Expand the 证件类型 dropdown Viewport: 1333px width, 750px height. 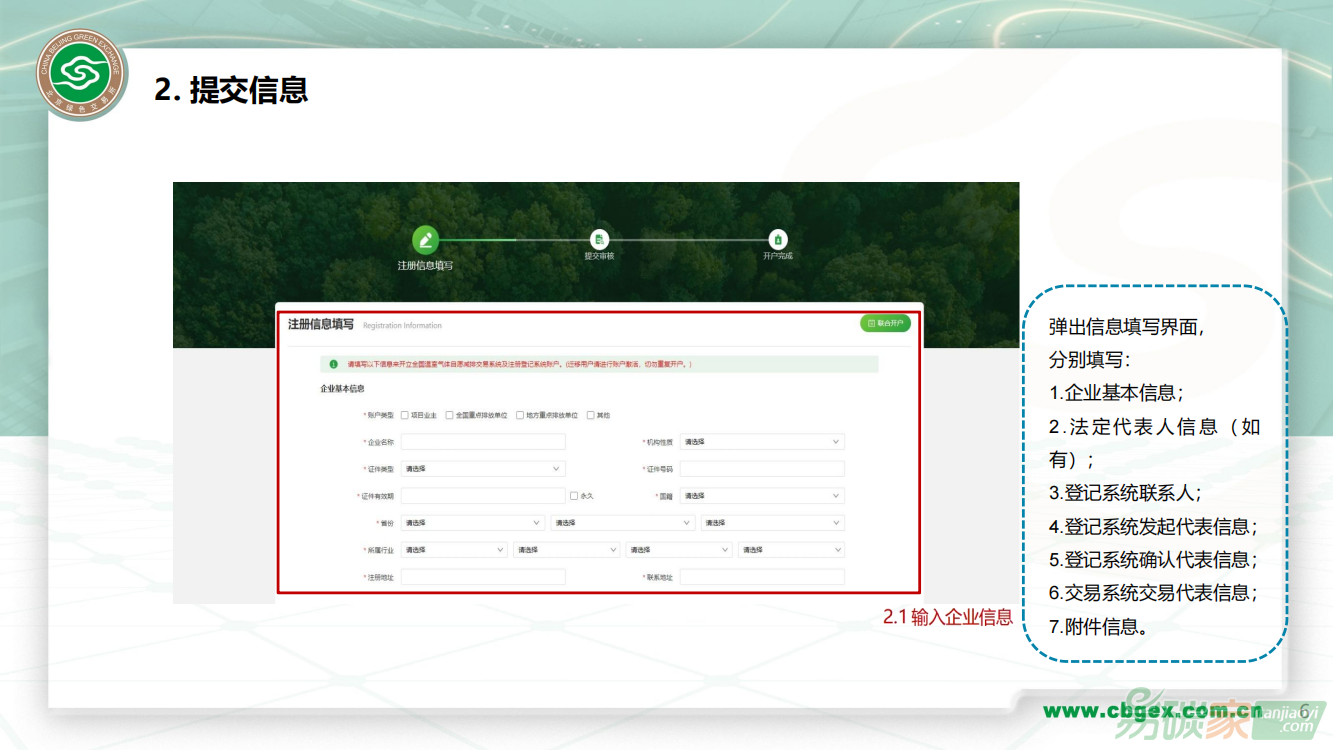(x=483, y=469)
